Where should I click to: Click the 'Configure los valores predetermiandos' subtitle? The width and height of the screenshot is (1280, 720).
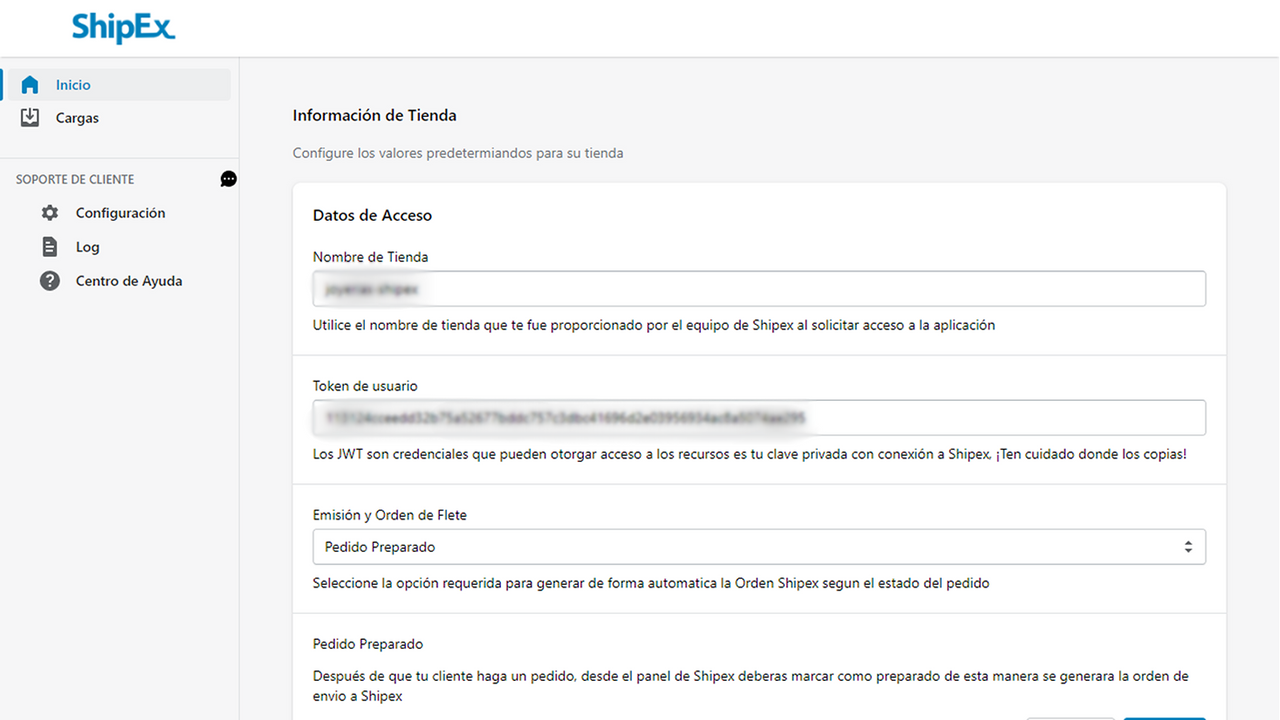[x=458, y=154]
